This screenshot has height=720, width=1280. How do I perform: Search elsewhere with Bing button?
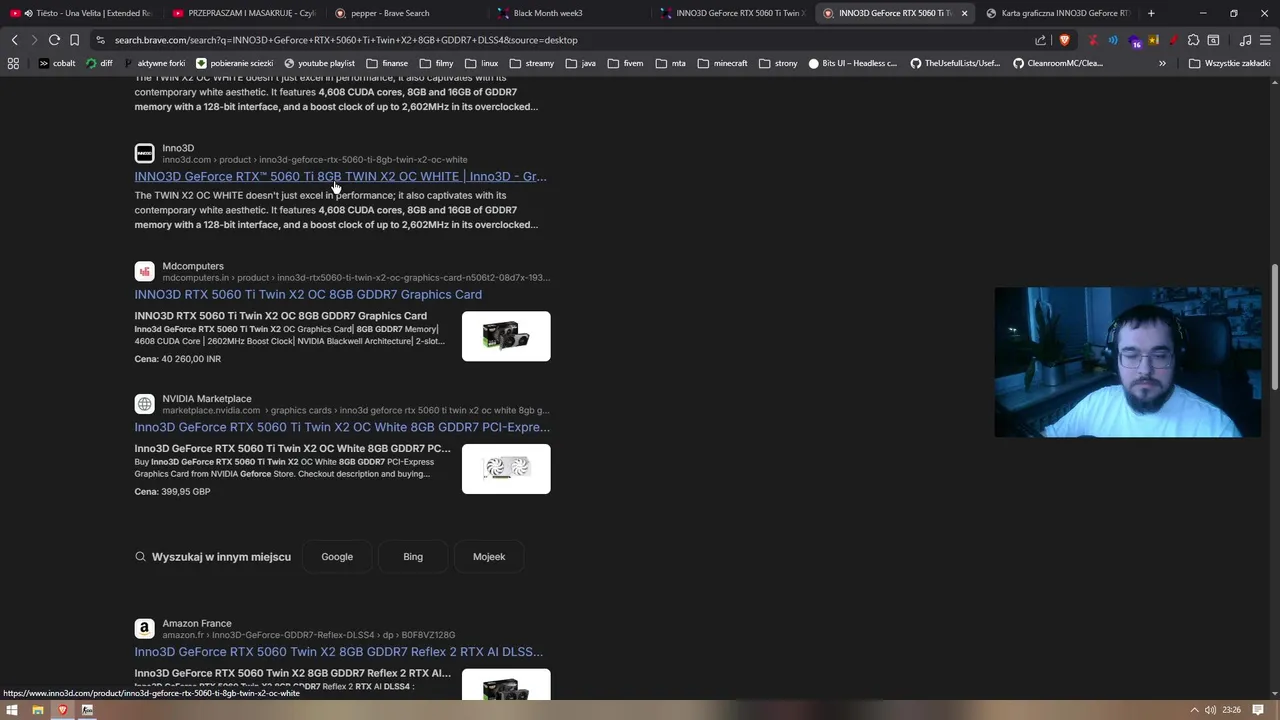pyautogui.click(x=413, y=557)
